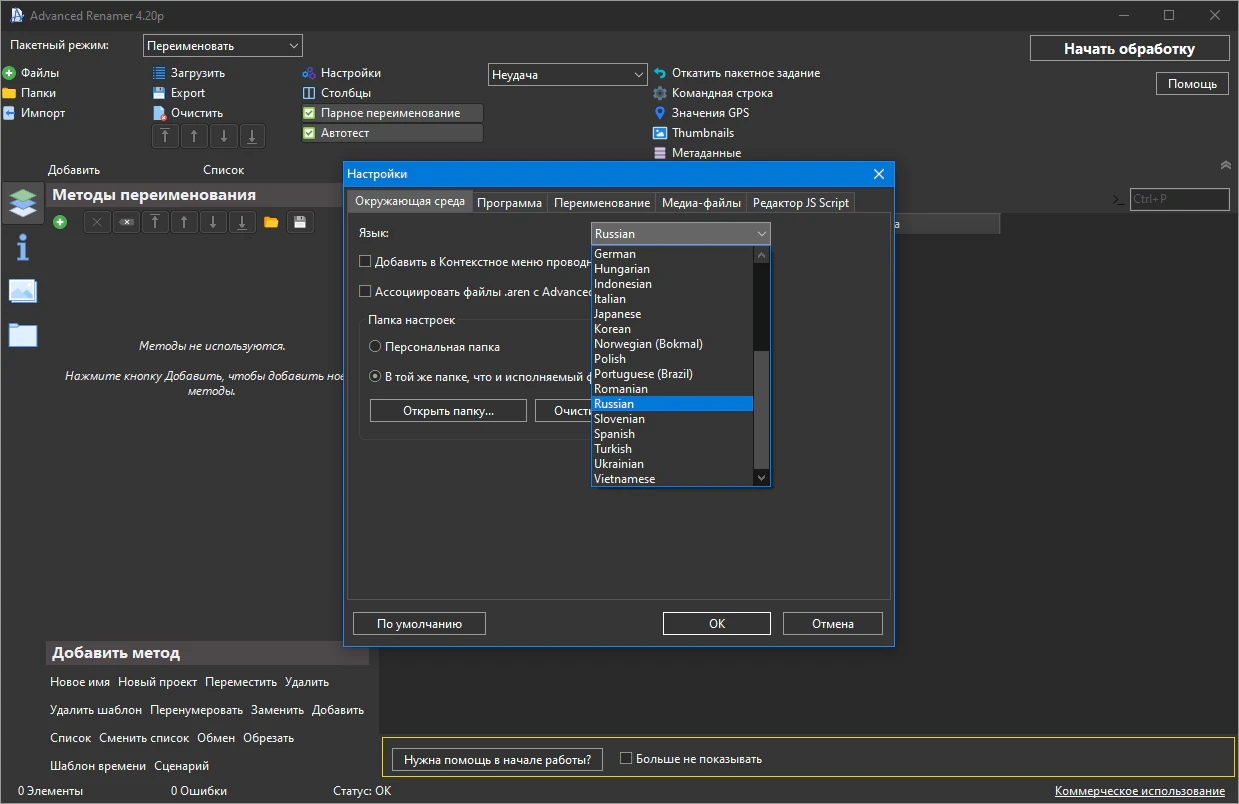Expand the Пакетный режим dropdown
The width and height of the screenshot is (1239, 804).
pyautogui.click(x=222, y=46)
